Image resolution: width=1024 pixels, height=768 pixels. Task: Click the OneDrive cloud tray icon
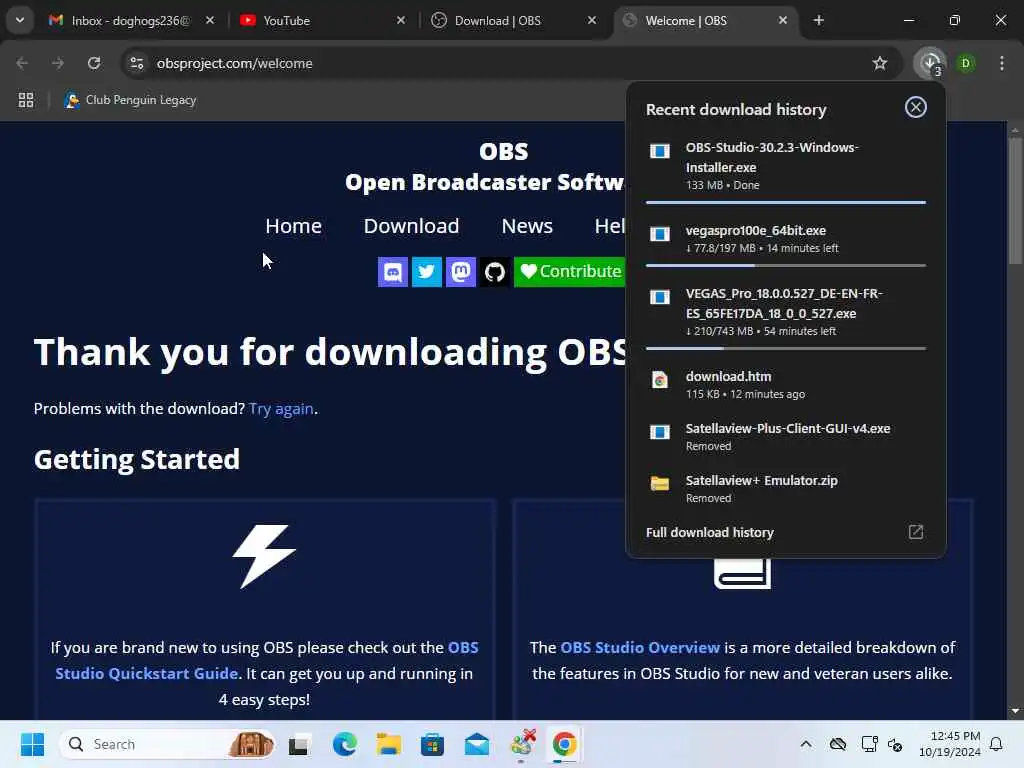(x=838, y=744)
